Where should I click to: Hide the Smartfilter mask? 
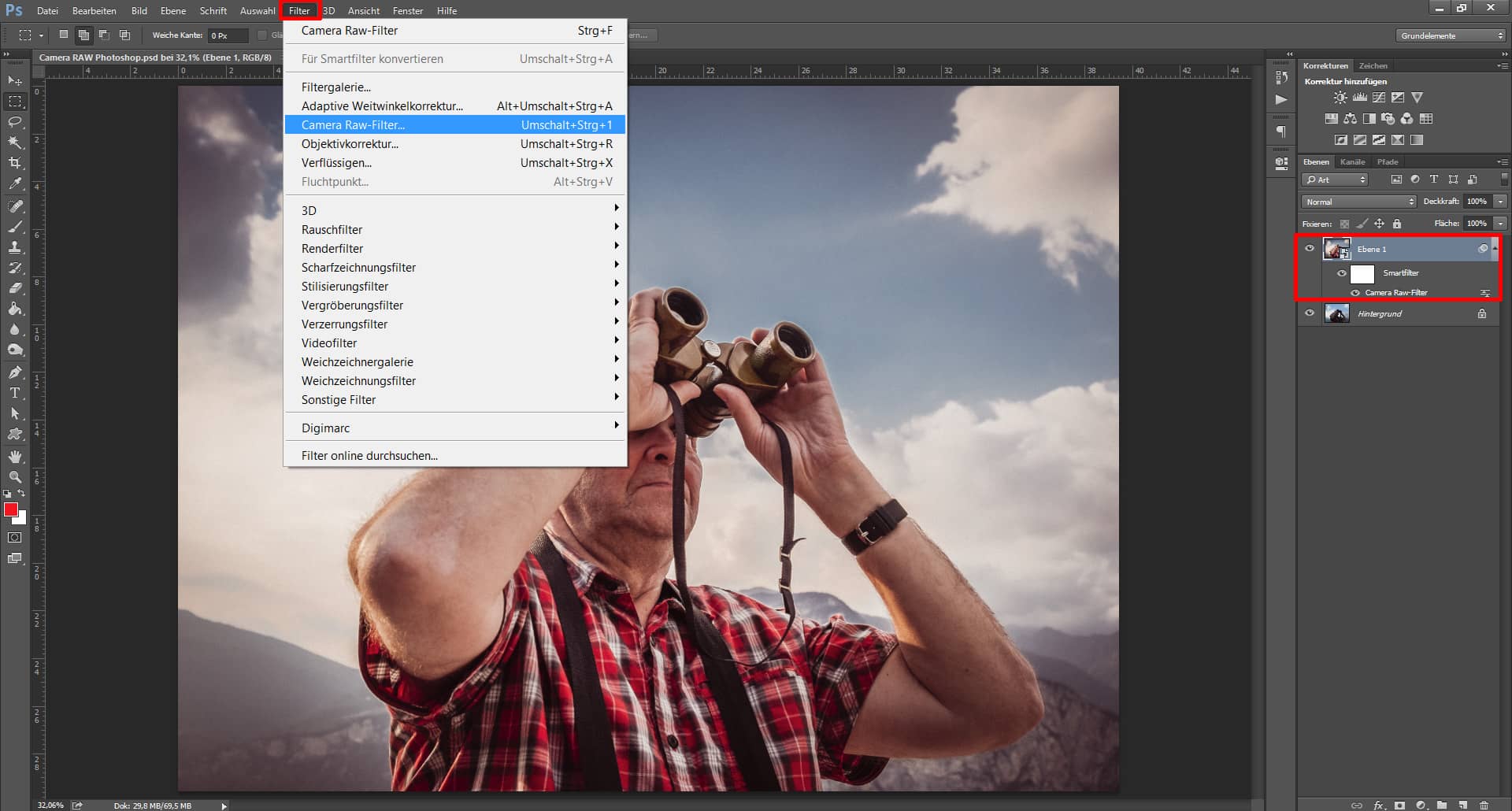[1343, 273]
